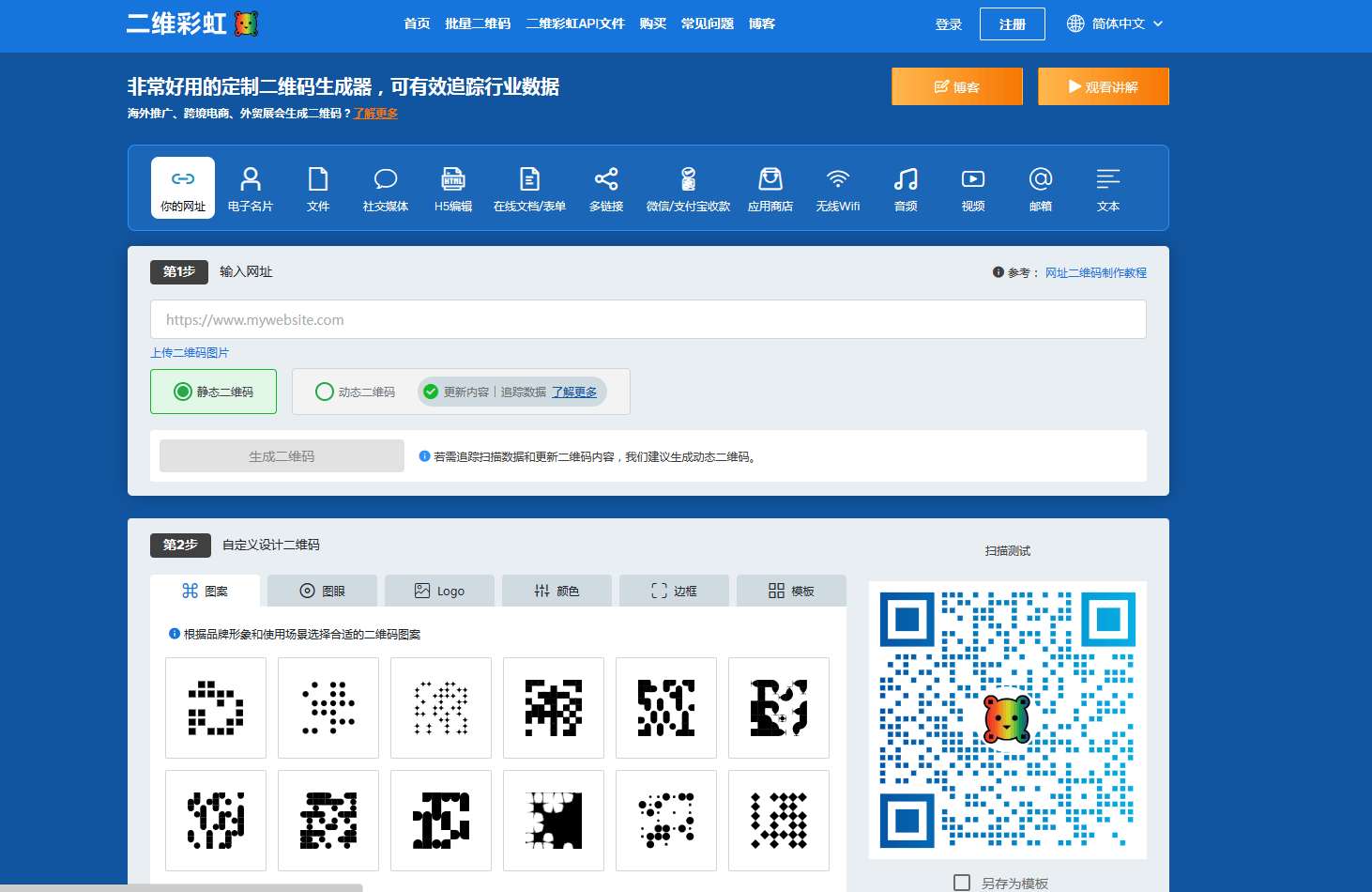Go to 首页 in navigation
Screen dimensions: 1372x892
click(417, 23)
